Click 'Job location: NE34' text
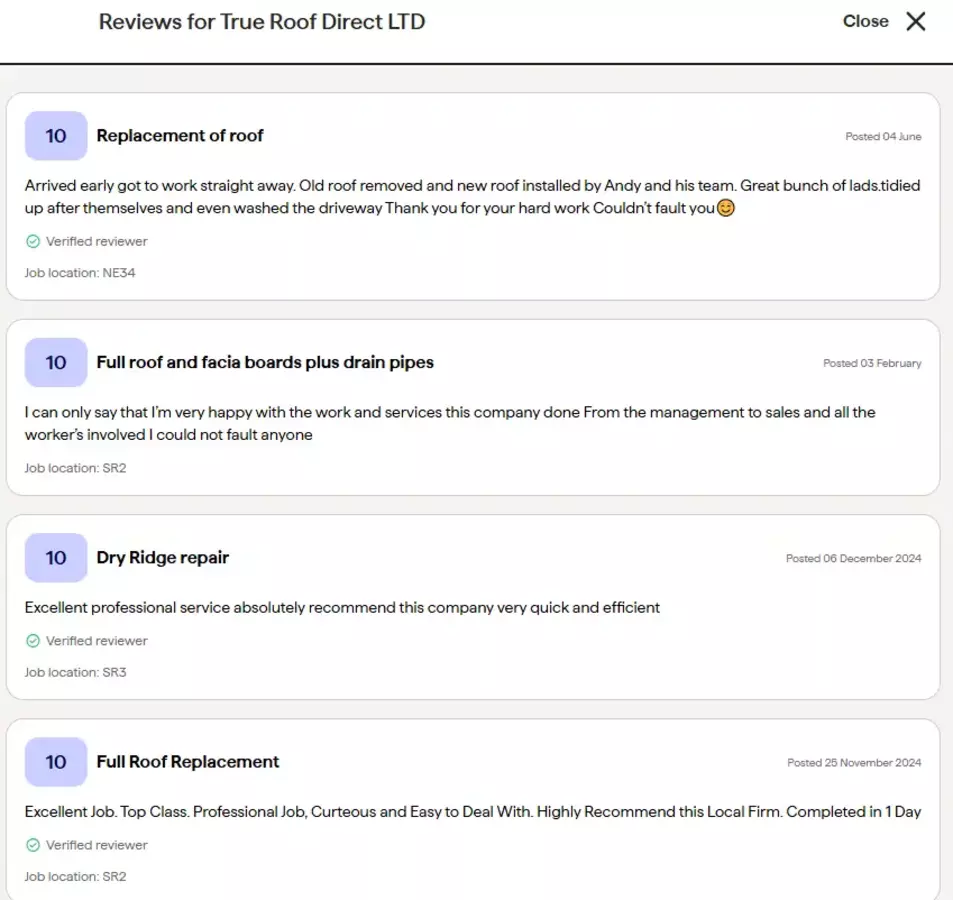The width and height of the screenshot is (953, 900). pyautogui.click(x=80, y=273)
